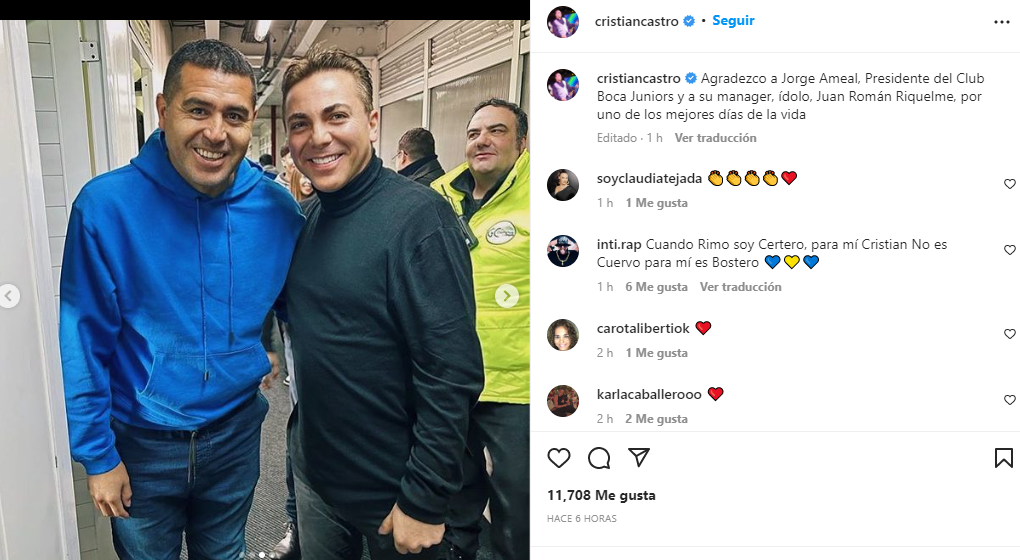Like carotalibertiok's comment heart
The image size is (1020, 560).
coord(1010,334)
